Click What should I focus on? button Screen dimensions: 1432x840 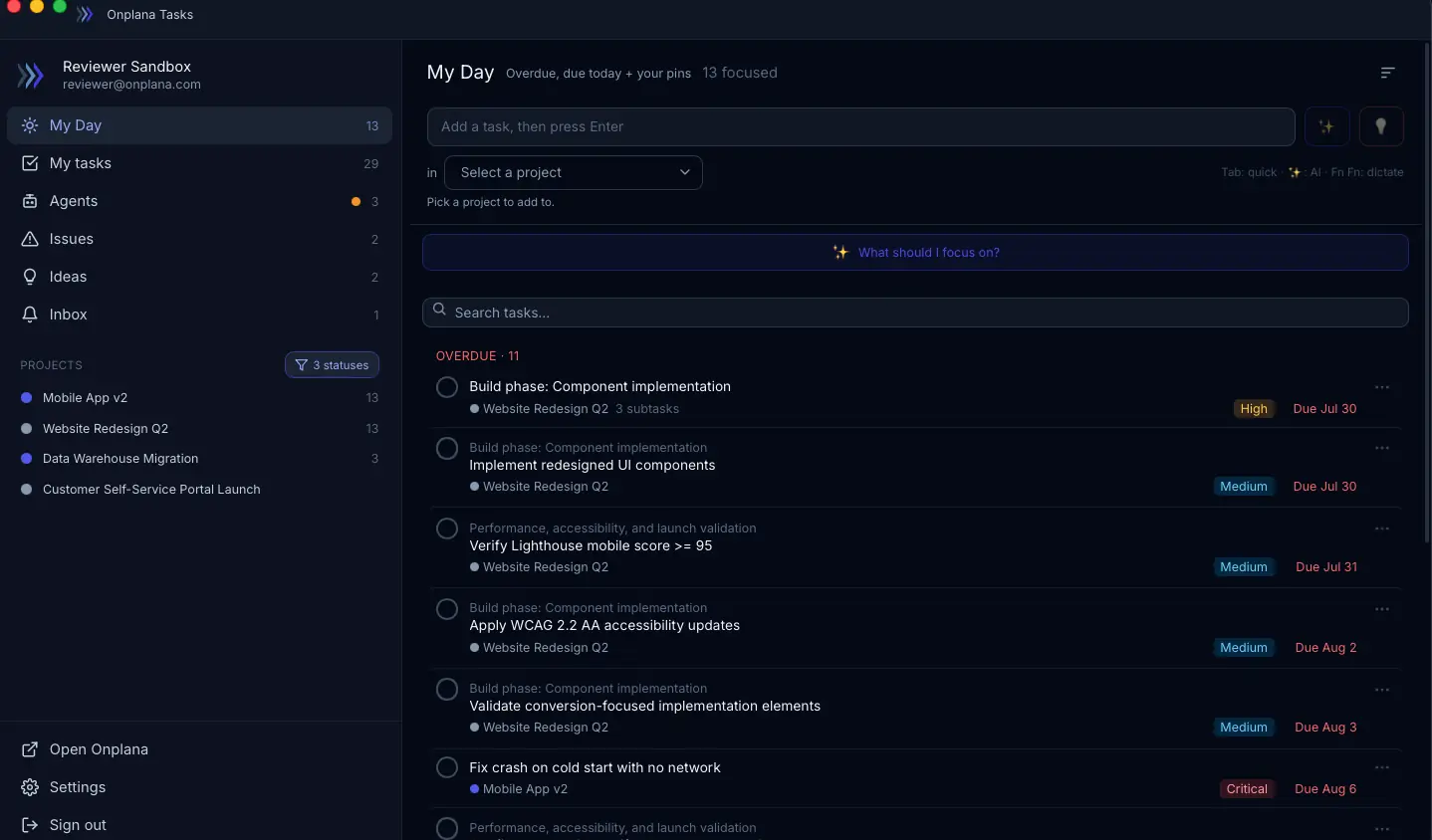click(915, 252)
